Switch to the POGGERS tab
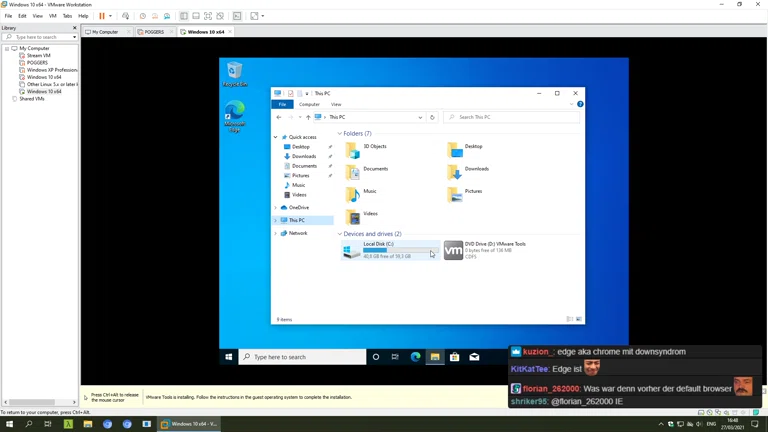768x432 pixels. pyautogui.click(x=153, y=32)
